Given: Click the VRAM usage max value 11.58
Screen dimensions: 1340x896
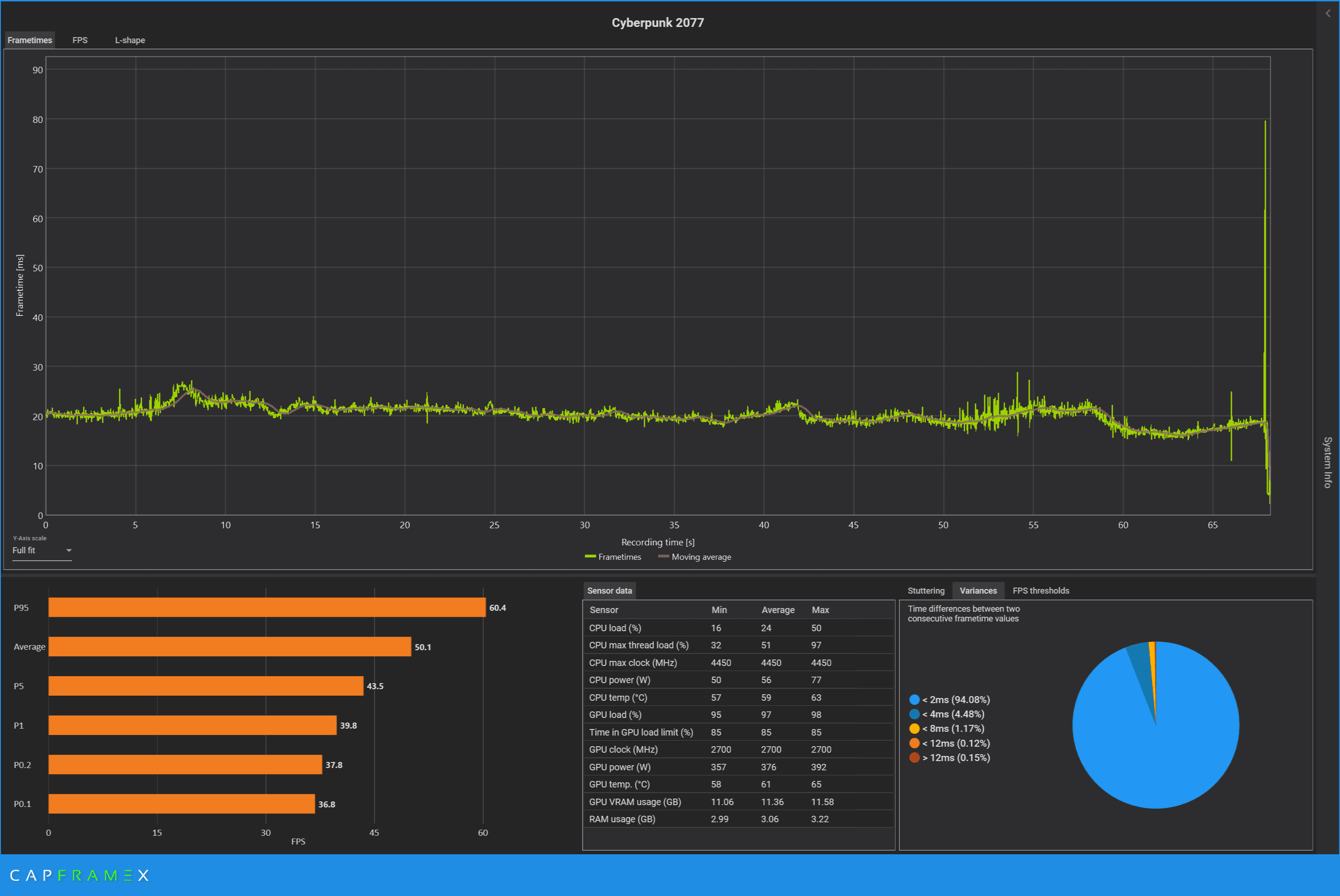Looking at the screenshot, I should pyautogui.click(x=822, y=802).
